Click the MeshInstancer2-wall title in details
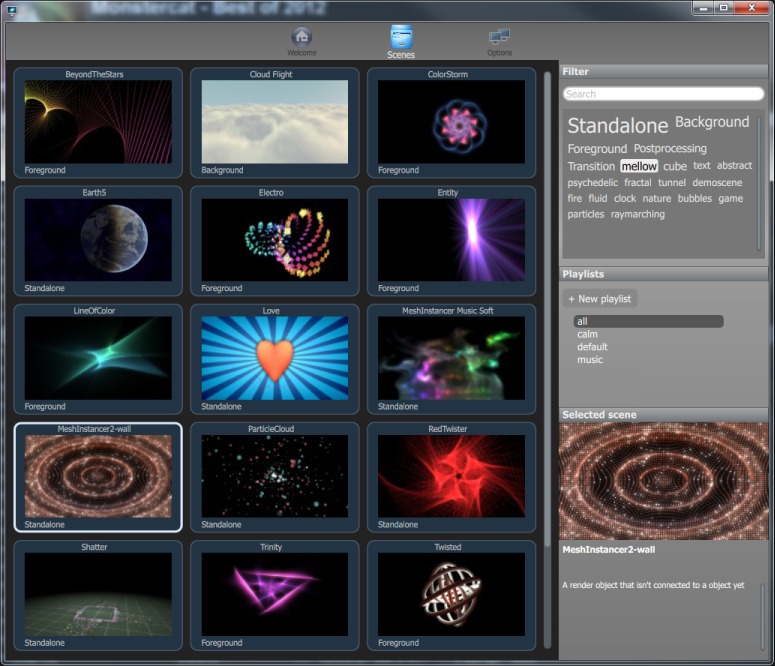The image size is (775, 666). click(608, 549)
